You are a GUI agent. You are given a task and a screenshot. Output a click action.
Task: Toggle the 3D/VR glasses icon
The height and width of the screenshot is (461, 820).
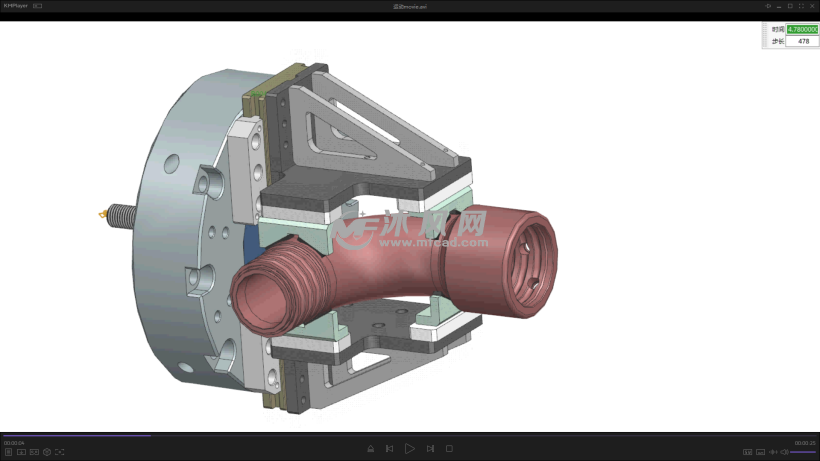pyautogui.click(x=35, y=452)
